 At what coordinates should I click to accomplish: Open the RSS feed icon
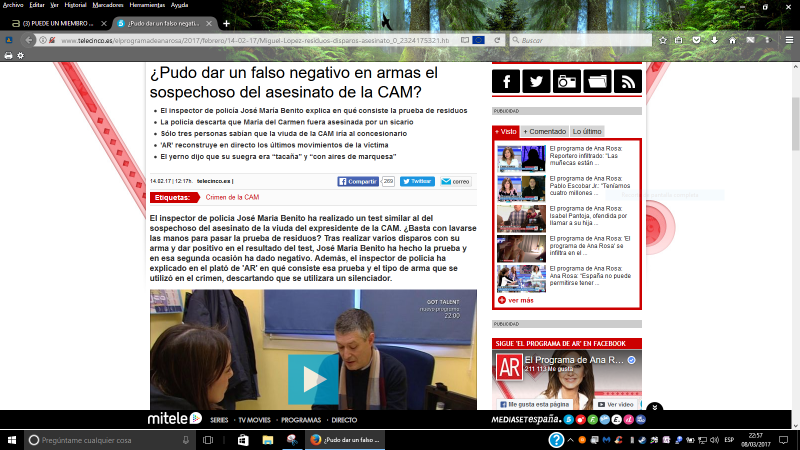[626, 82]
